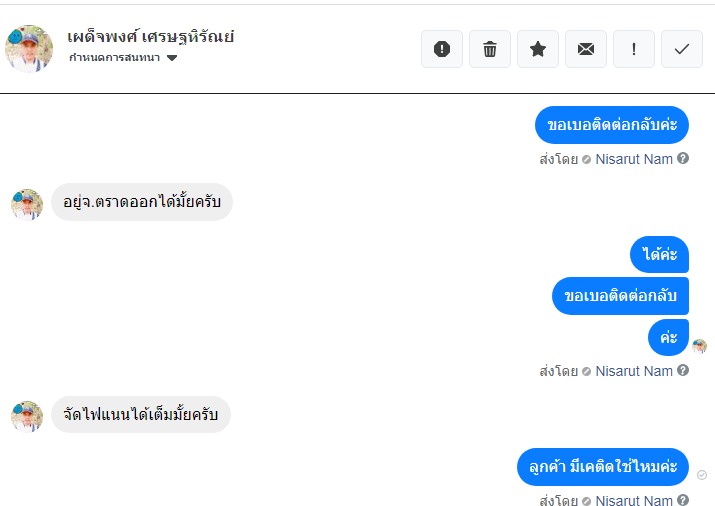Open the large profile photo in header
The height and width of the screenshot is (506, 715).
pos(29,48)
